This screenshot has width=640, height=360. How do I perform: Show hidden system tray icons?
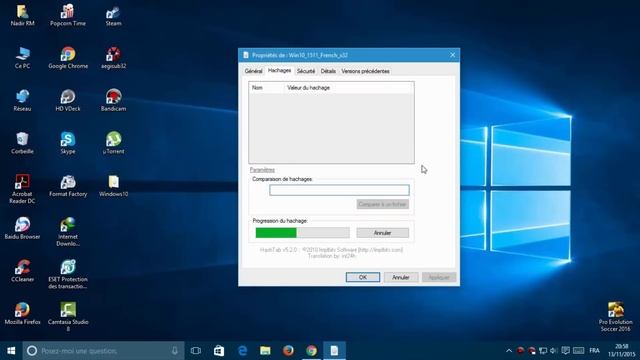tap(509, 351)
